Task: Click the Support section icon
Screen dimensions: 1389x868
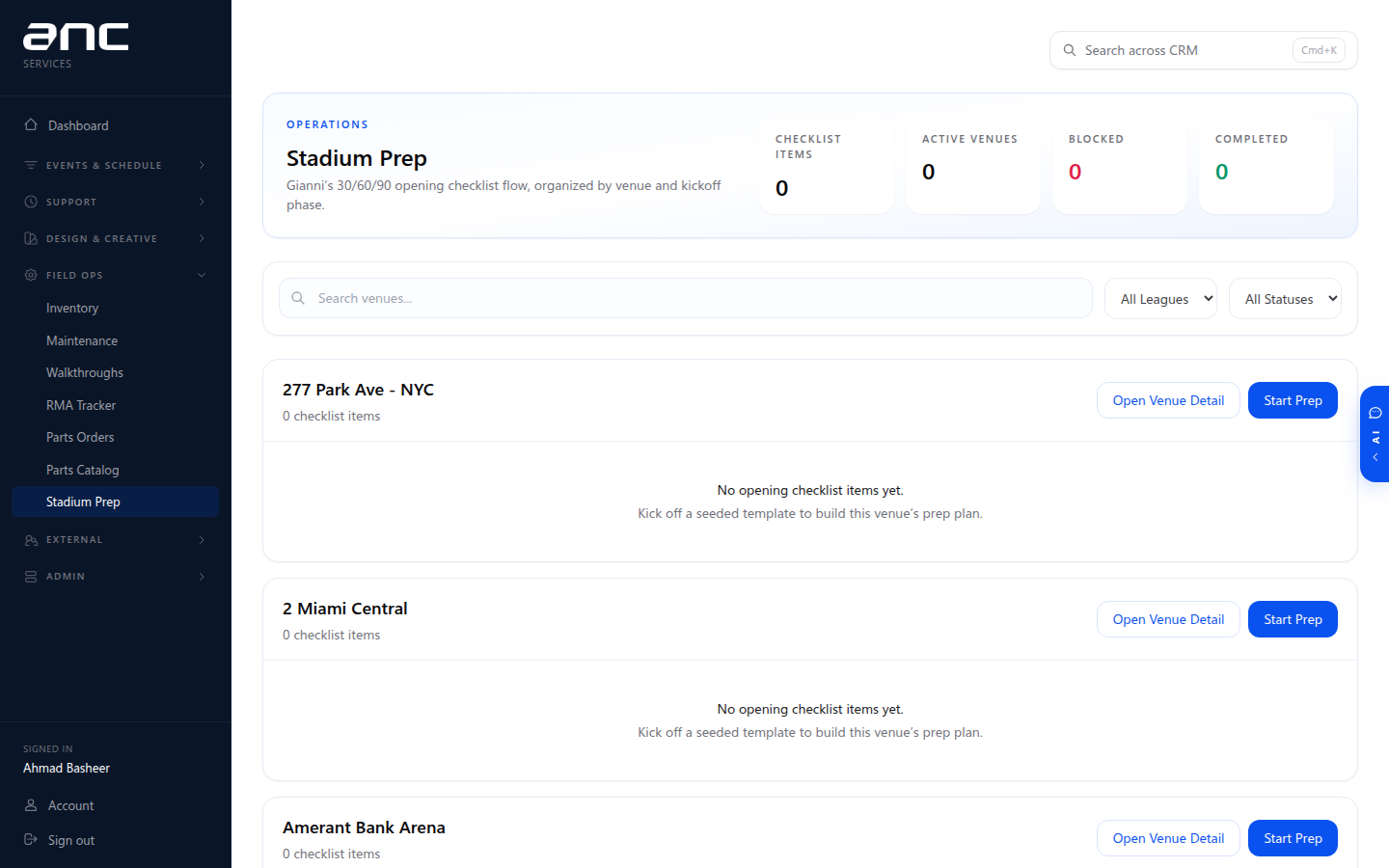Action: point(31,202)
